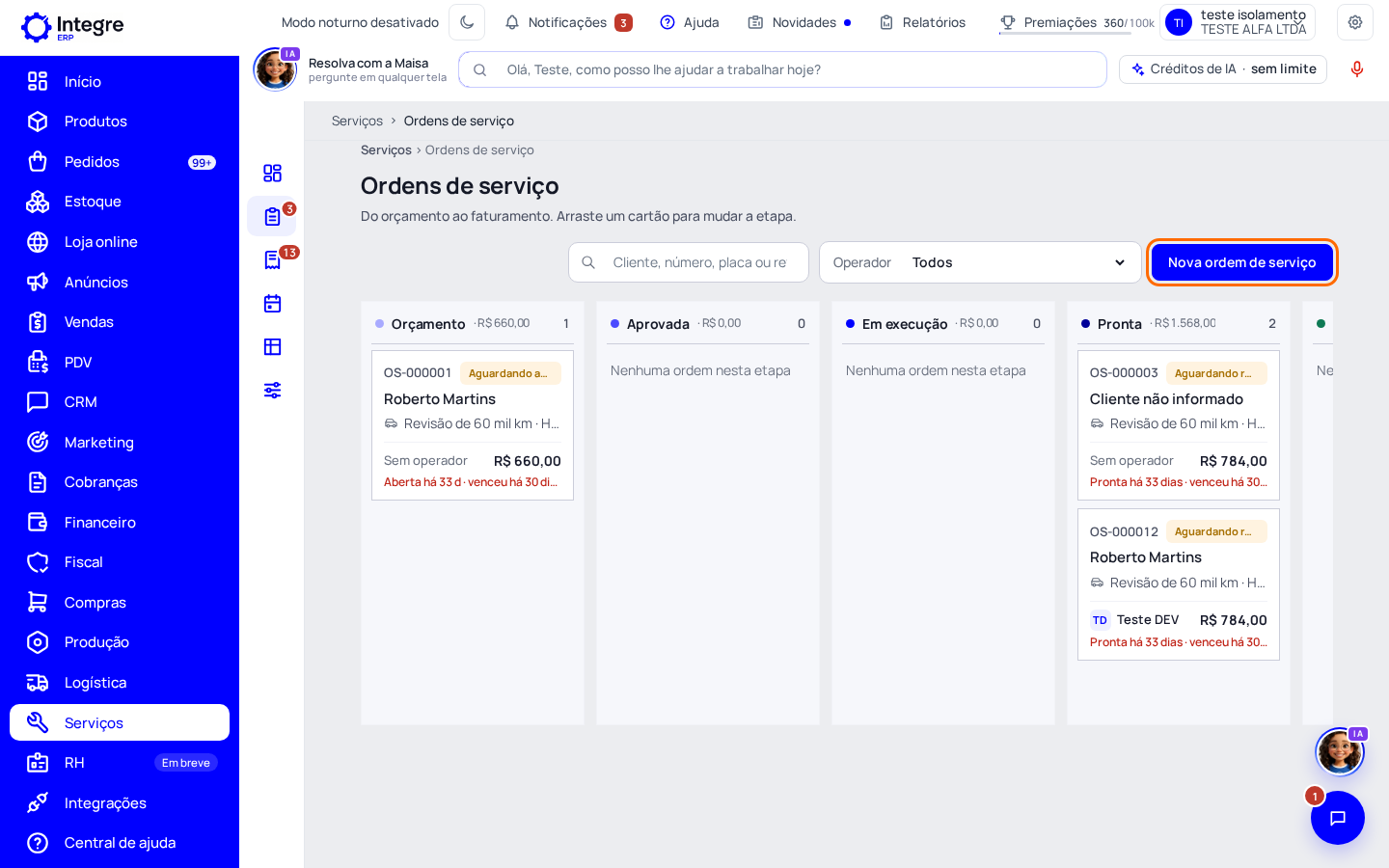Click Loja online globe icon
The width and height of the screenshot is (1389, 868).
click(x=38, y=242)
